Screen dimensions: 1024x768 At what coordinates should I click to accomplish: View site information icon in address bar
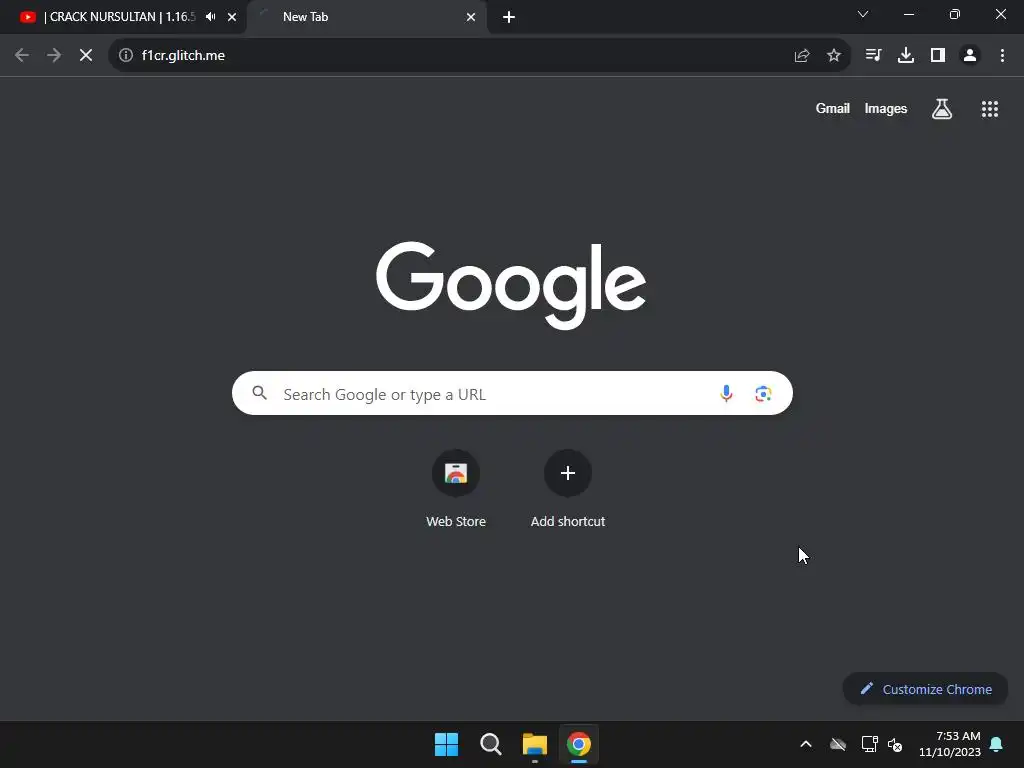126,56
